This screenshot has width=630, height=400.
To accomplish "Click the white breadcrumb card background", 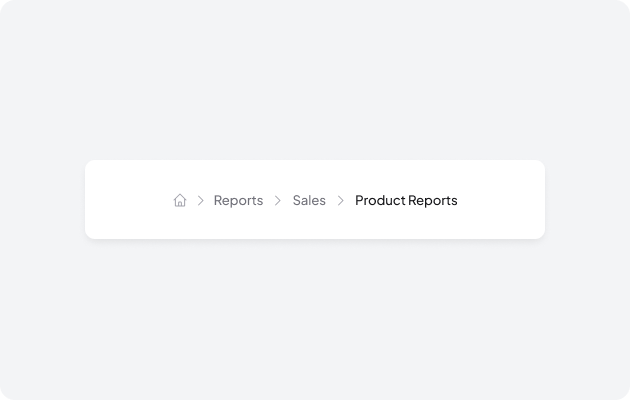I will [500, 222].
